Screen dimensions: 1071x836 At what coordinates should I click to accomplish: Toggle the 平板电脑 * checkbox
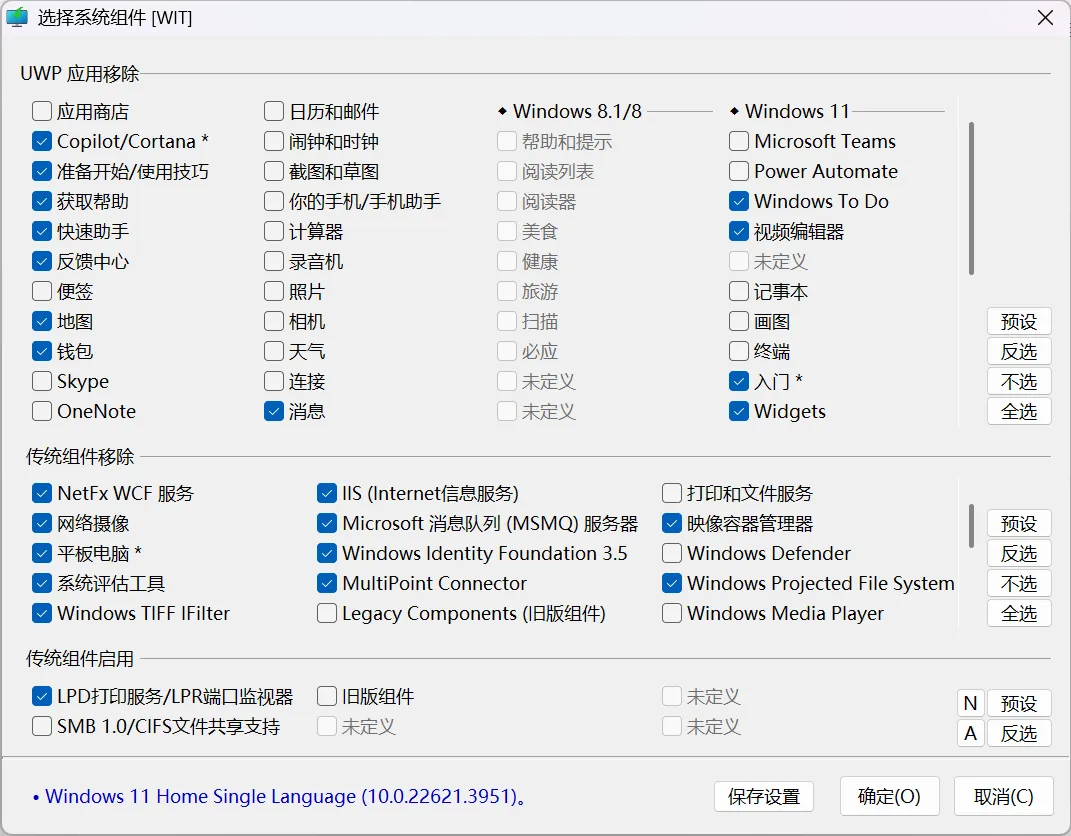[42, 553]
